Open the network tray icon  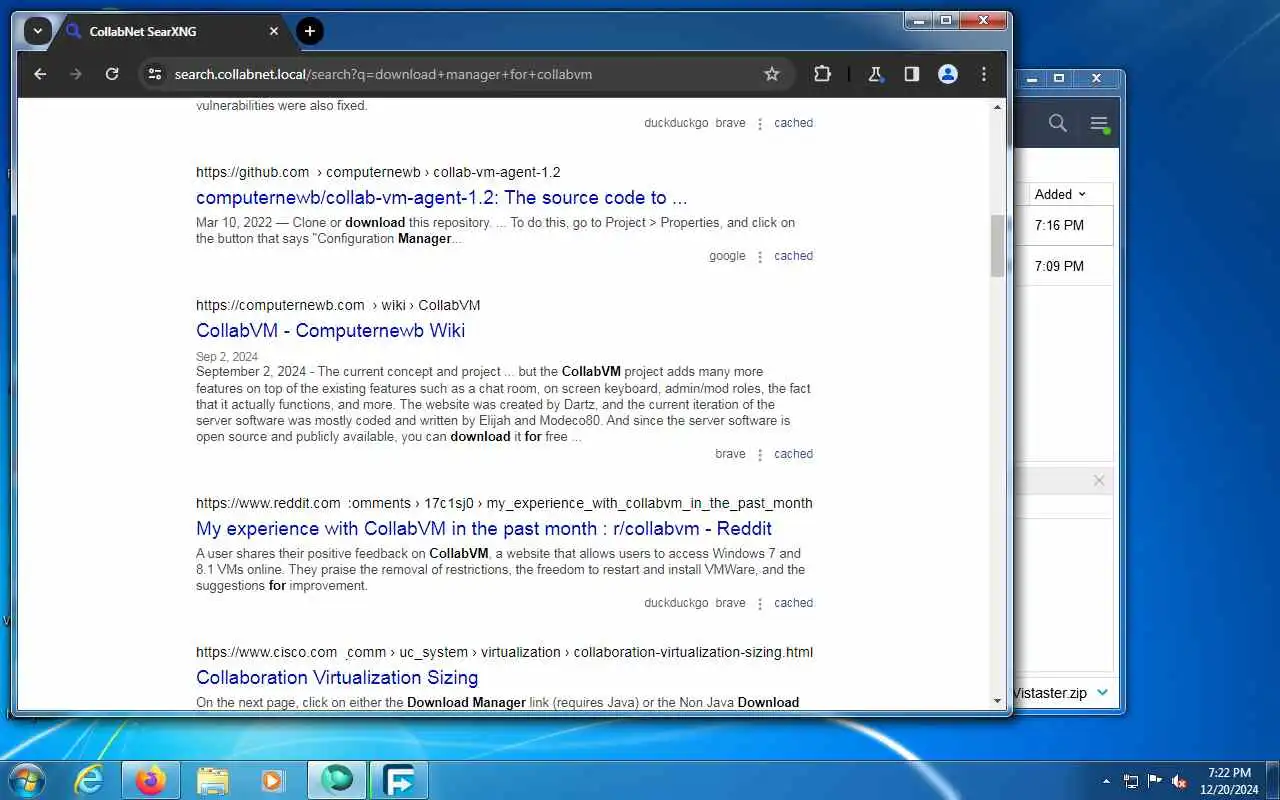pyautogui.click(x=1131, y=781)
